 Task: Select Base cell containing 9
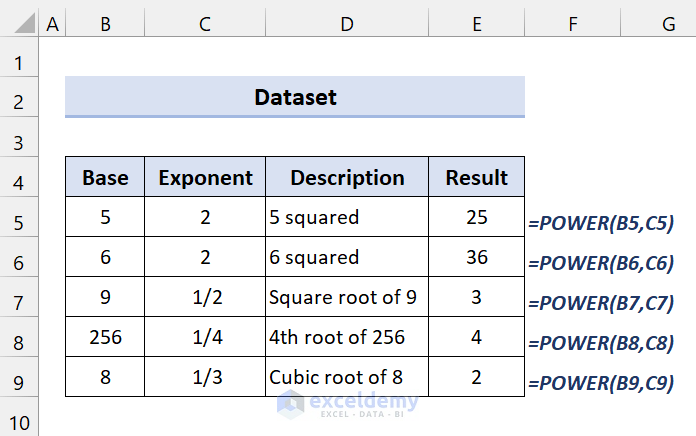click(105, 297)
